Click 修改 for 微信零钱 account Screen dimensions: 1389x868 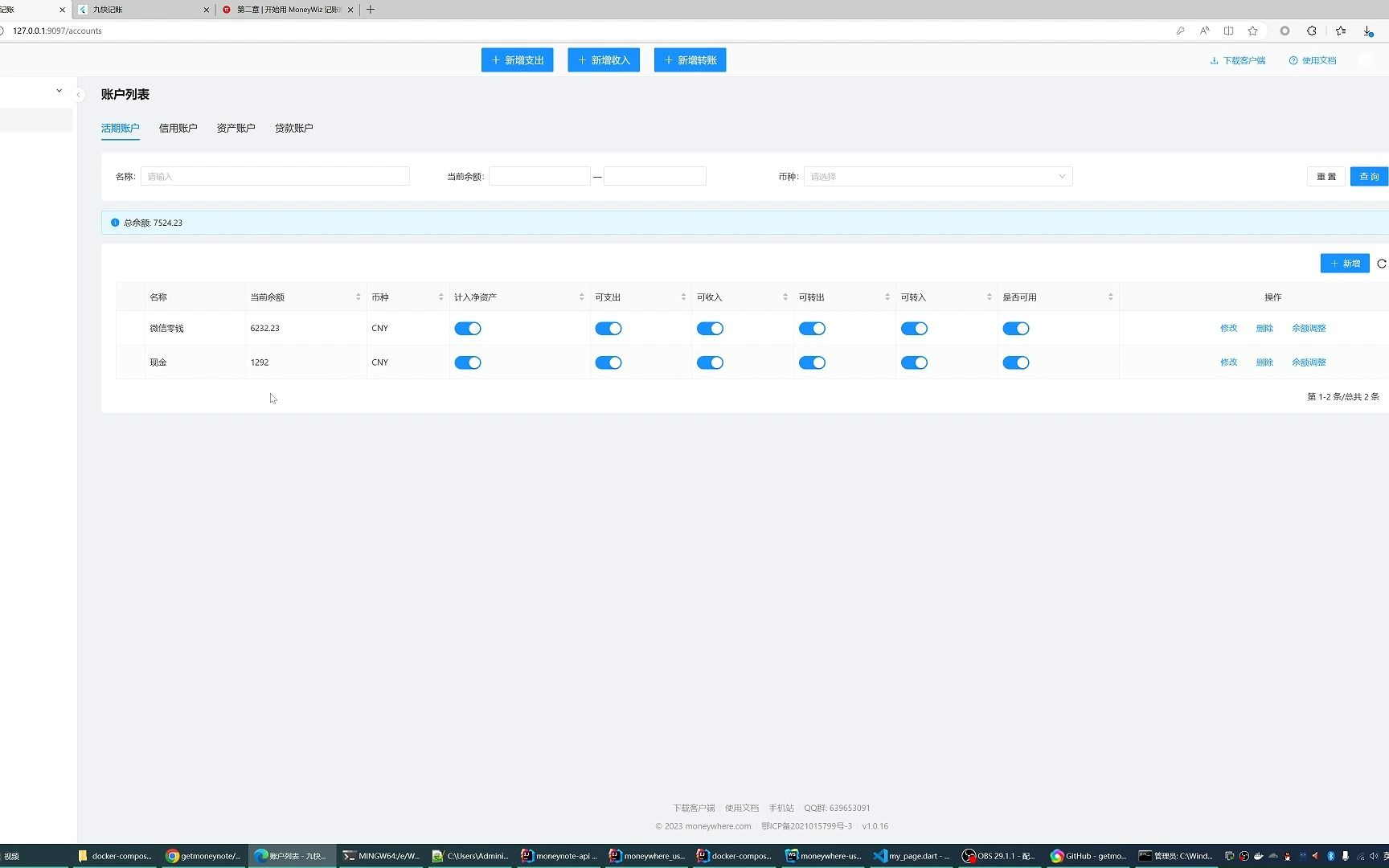(x=1229, y=329)
